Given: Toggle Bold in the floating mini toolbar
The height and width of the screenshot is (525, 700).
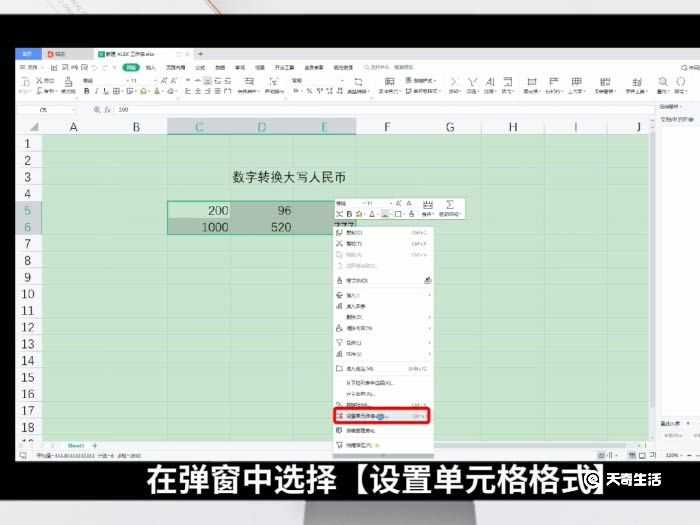Looking at the screenshot, I should 349,214.
